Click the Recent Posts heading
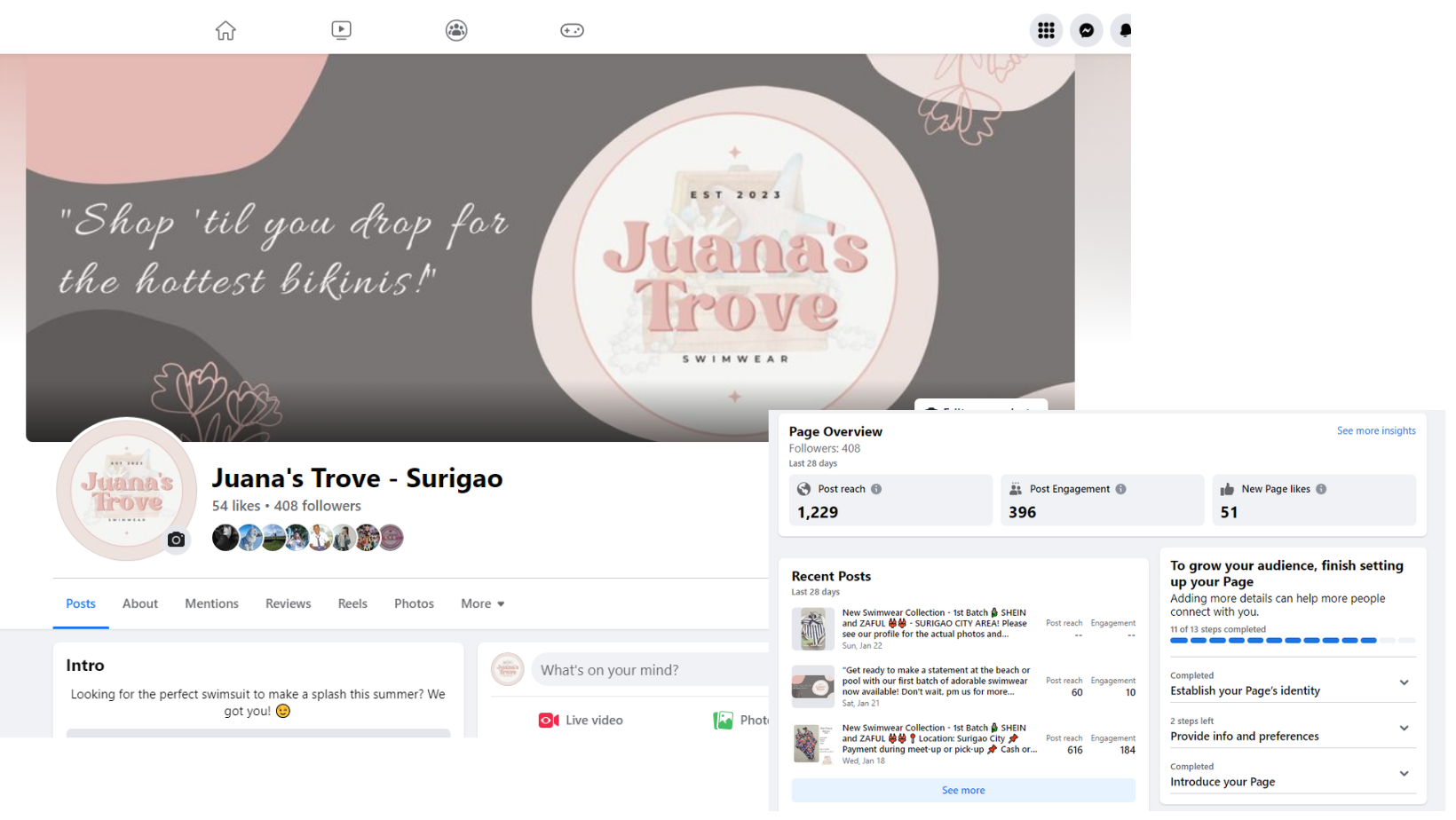The height and width of the screenshot is (820, 1456). (x=831, y=577)
